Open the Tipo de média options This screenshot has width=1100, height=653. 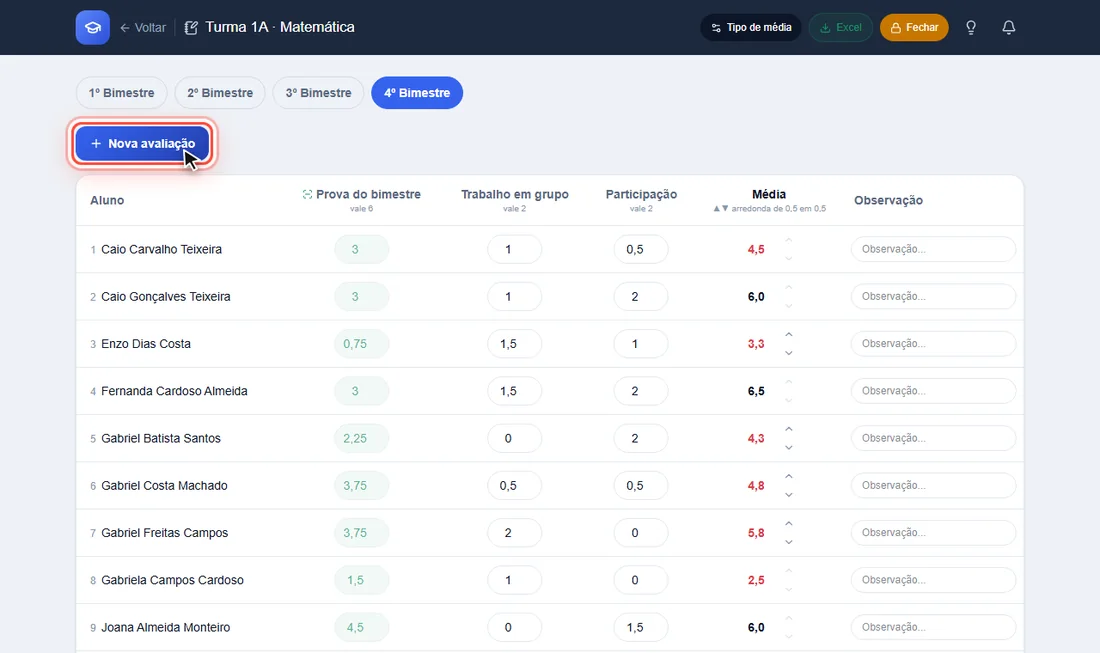click(751, 27)
